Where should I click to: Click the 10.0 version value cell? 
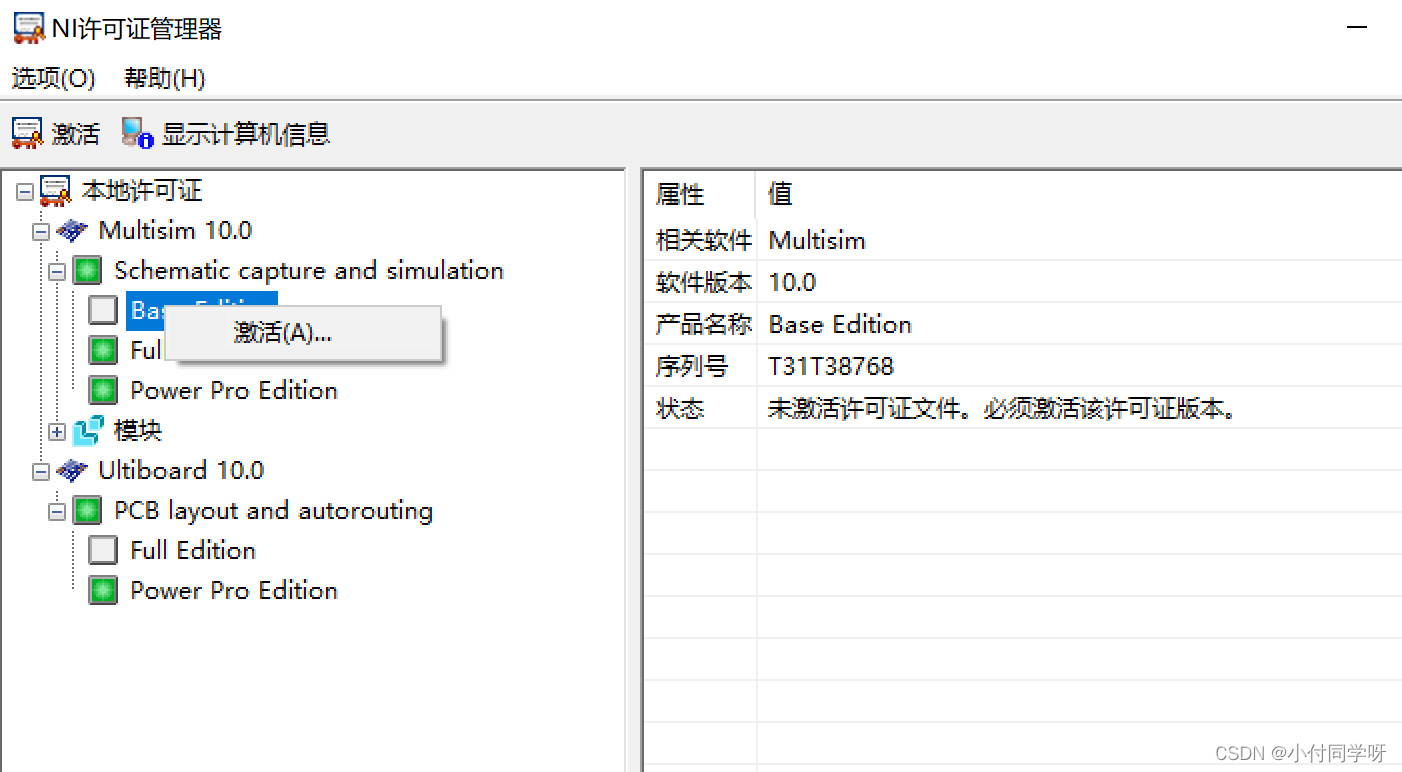792,283
